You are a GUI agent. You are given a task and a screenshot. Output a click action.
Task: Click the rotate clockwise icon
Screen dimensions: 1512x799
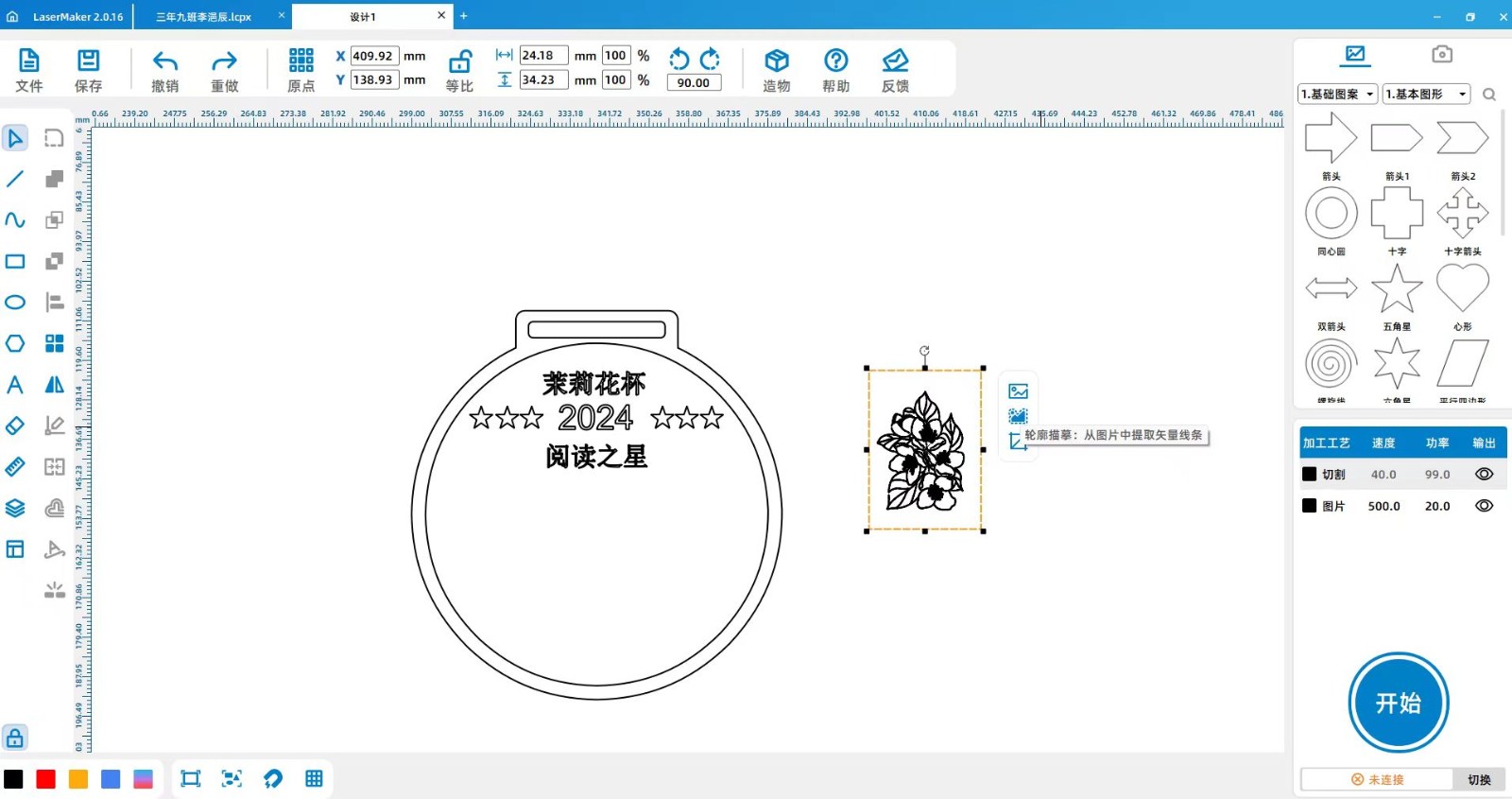710,60
